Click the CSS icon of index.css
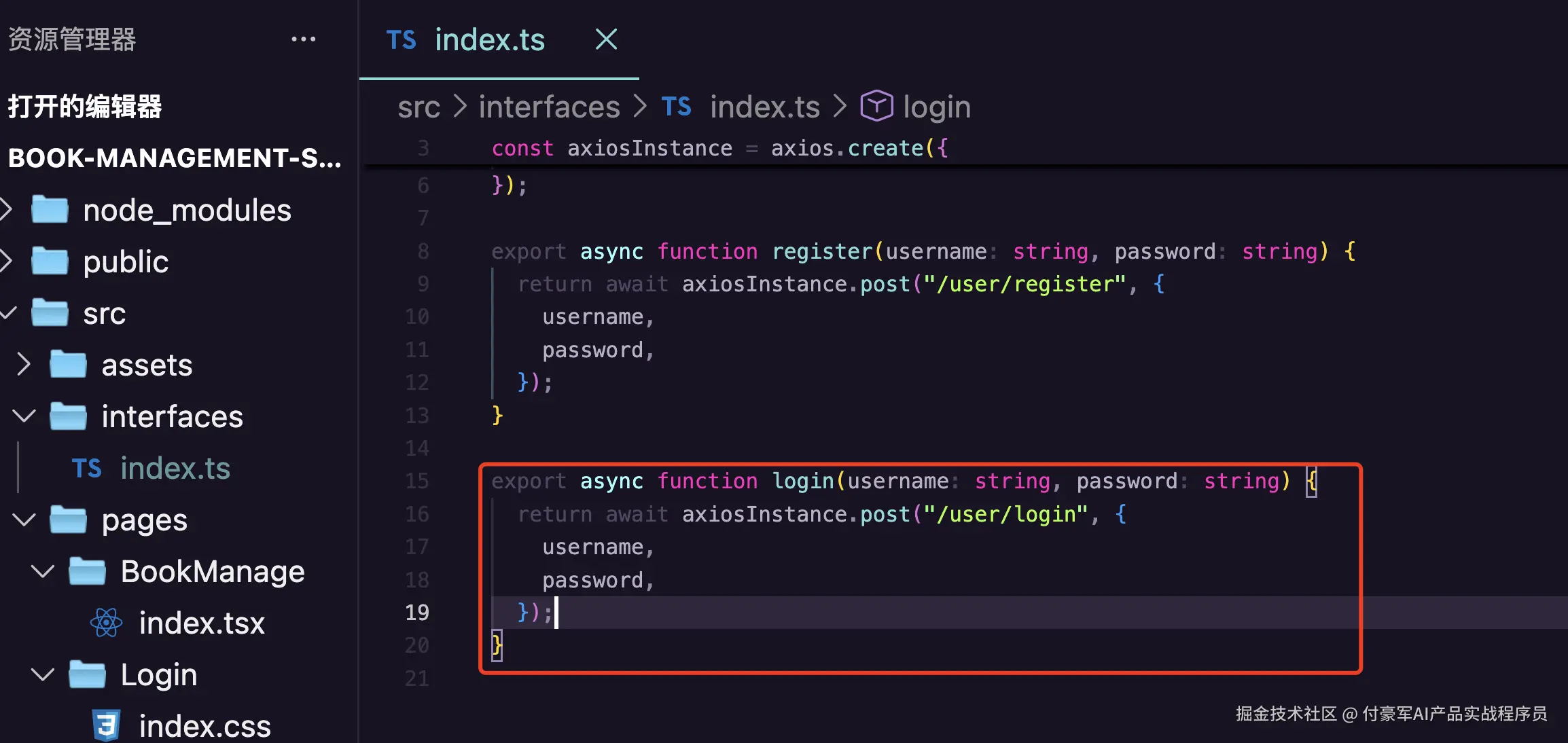This screenshot has width=1568, height=743. point(107,725)
